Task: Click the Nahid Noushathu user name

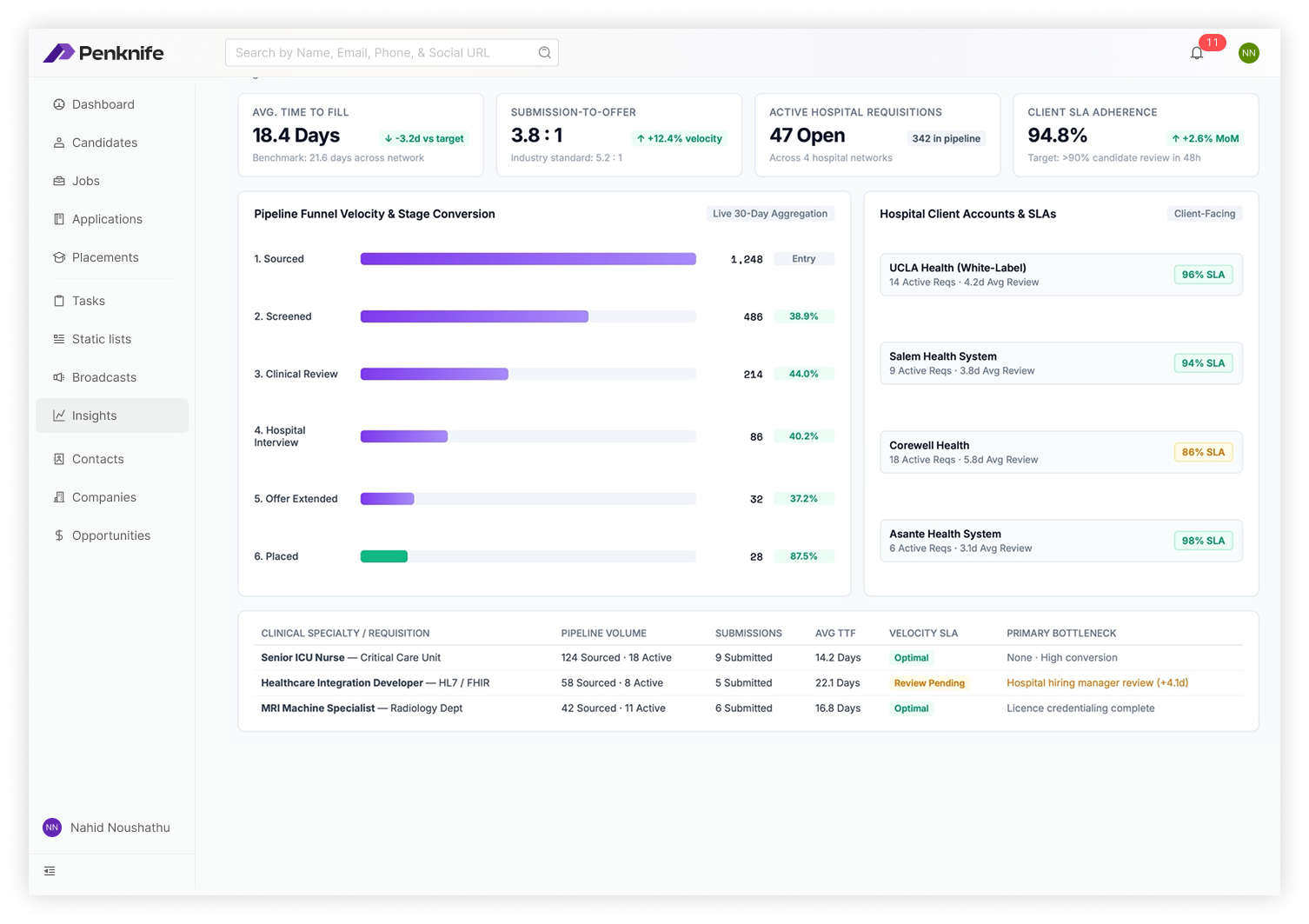Action: coord(120,828)
